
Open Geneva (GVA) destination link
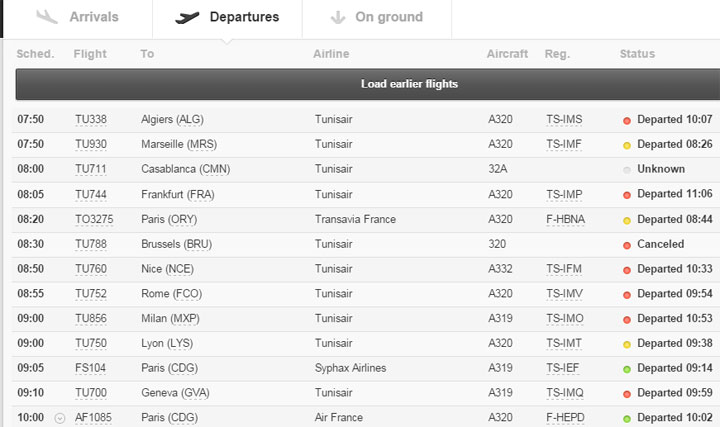coord(175,393)
